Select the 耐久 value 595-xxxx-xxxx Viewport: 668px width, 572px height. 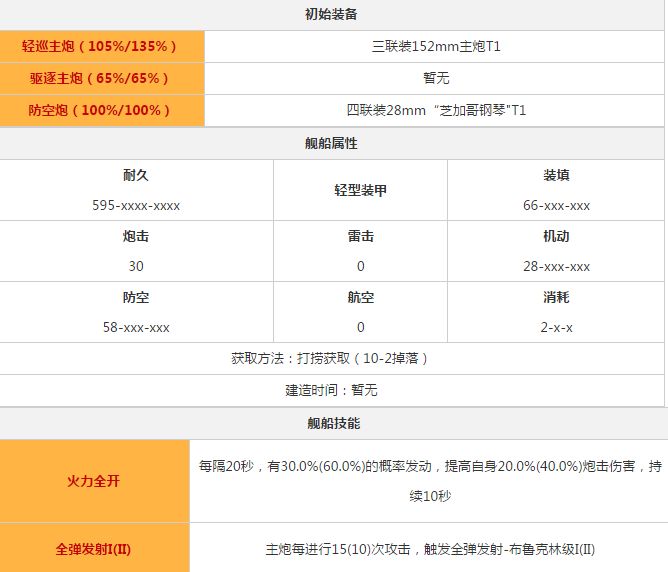pos(136,205)
